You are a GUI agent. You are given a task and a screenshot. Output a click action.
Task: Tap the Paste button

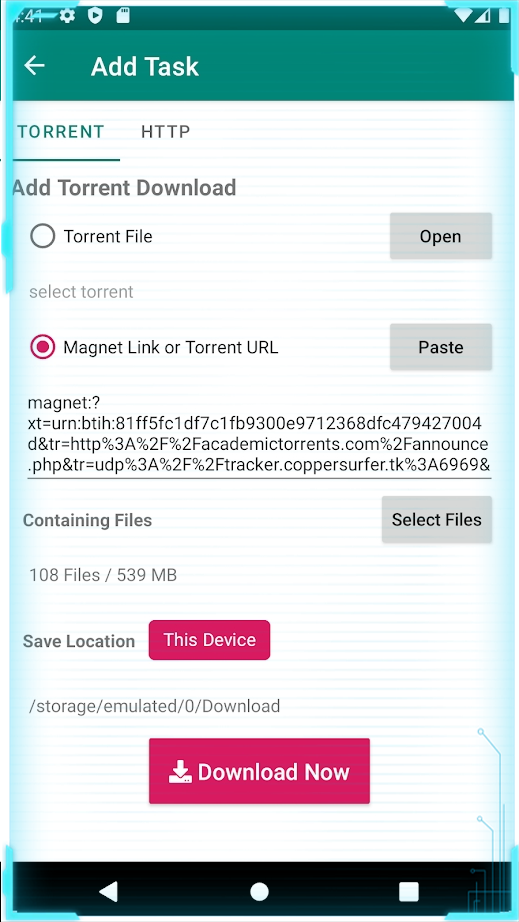coord(441,348)
